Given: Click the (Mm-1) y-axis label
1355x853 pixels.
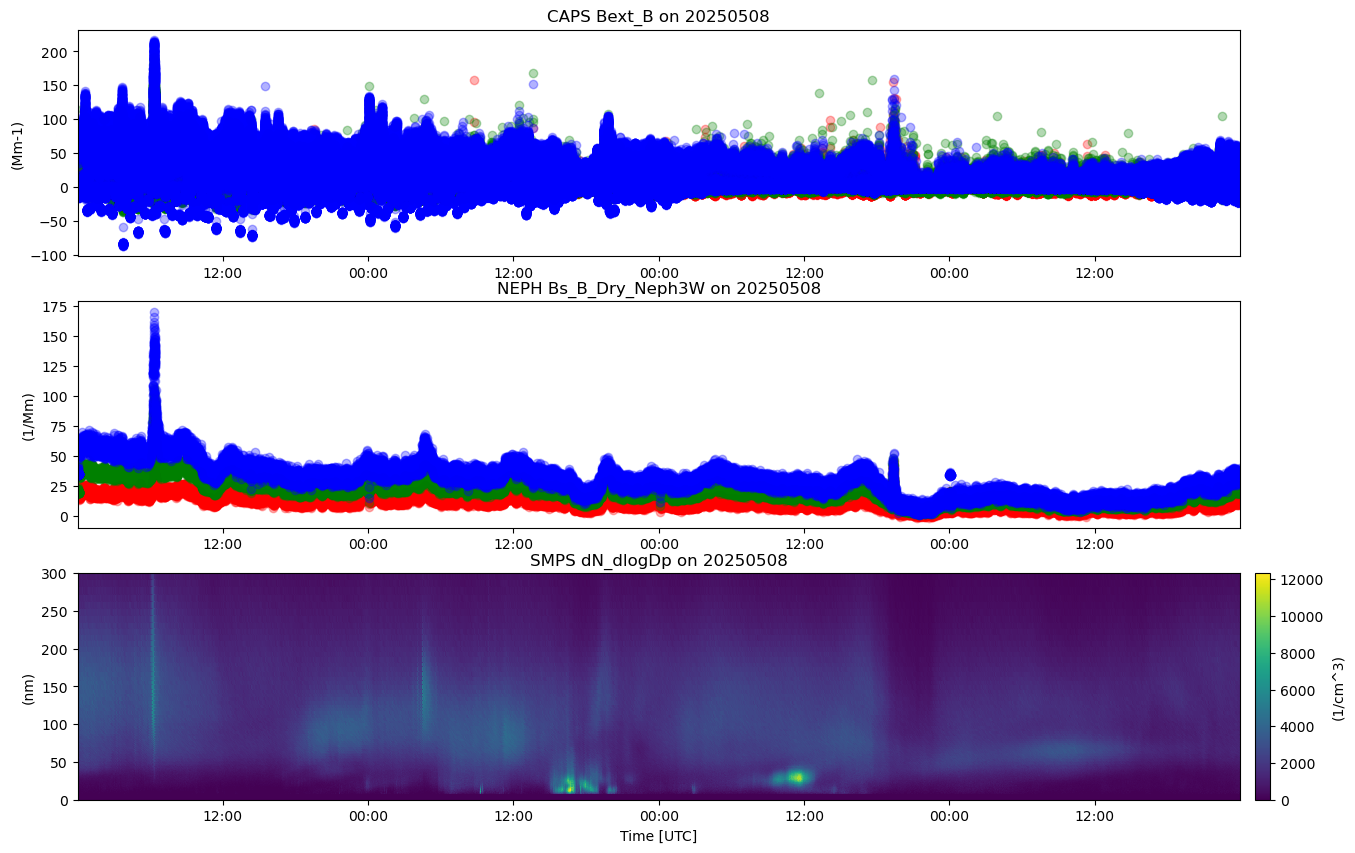Looking at the screenshot, I should [18, 143].
